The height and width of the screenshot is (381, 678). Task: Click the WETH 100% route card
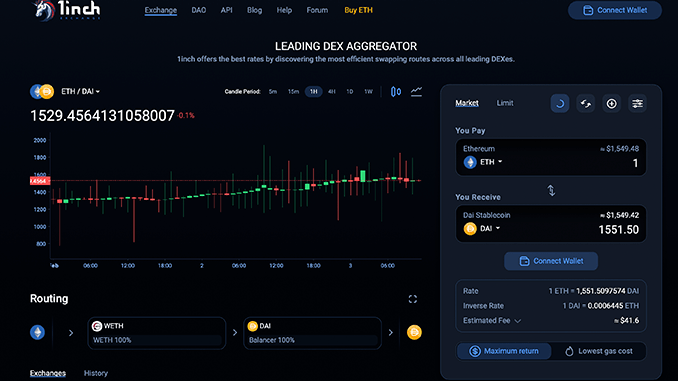click(x=157, y=333)
